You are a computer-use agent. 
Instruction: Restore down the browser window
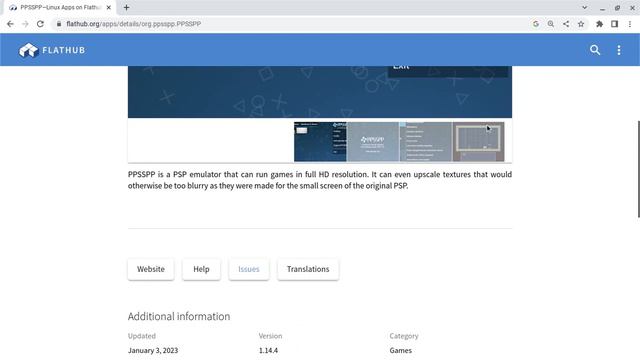(617, 8)
